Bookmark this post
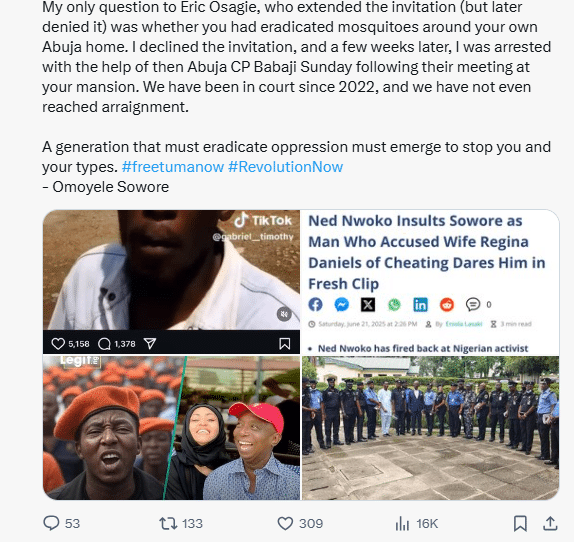Image resolution: width=574 pixels, height=542 pixels. click(x=520, y=523)
